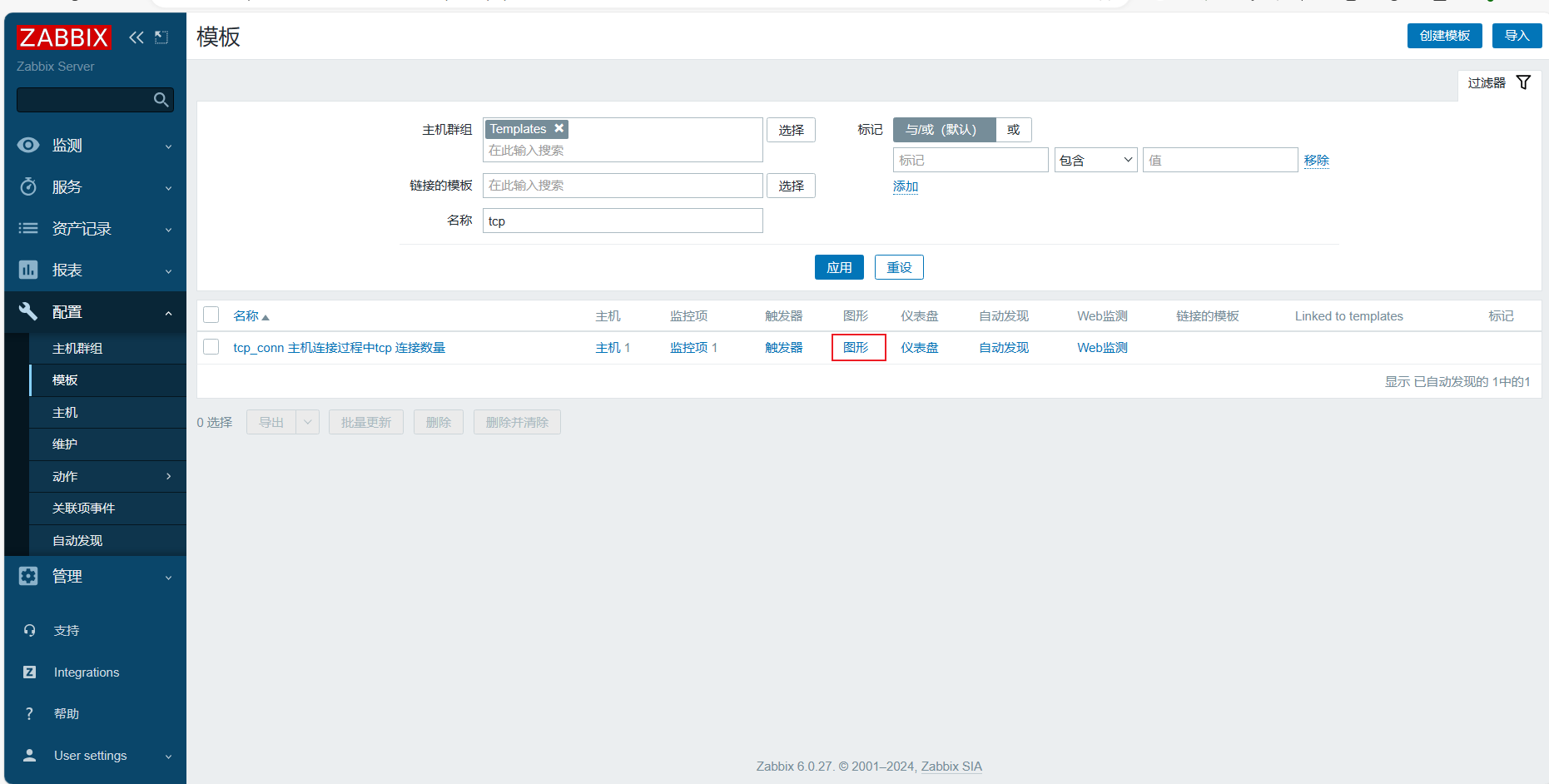Expand the User settings chevron
The image size is (1549, 784).
point(169,757)
